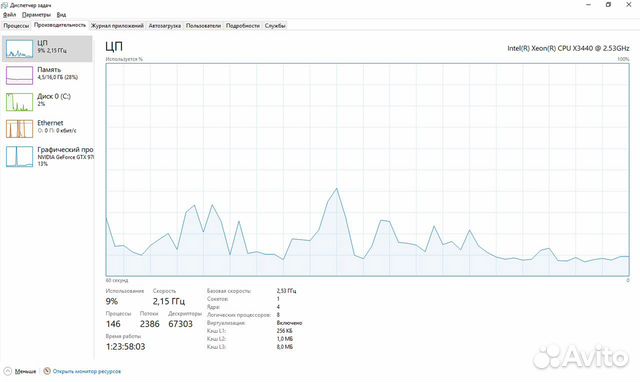Click the Включено virtualization value
This screenshot has height=382, width=640.
click(289, 323)
